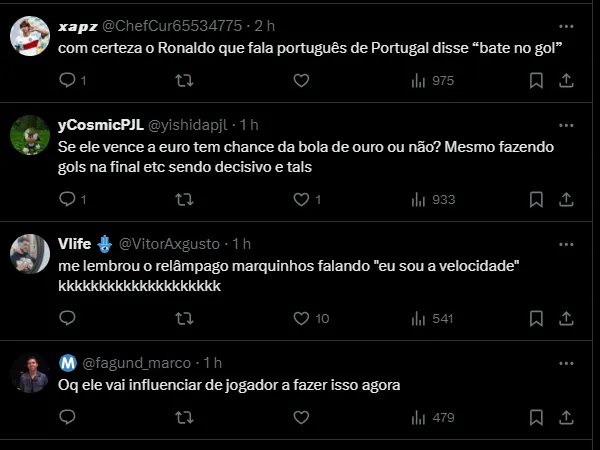Reply to xapz's tweet about Ronaldo
This screenshot has height=450, width=600.
[68, 80]
